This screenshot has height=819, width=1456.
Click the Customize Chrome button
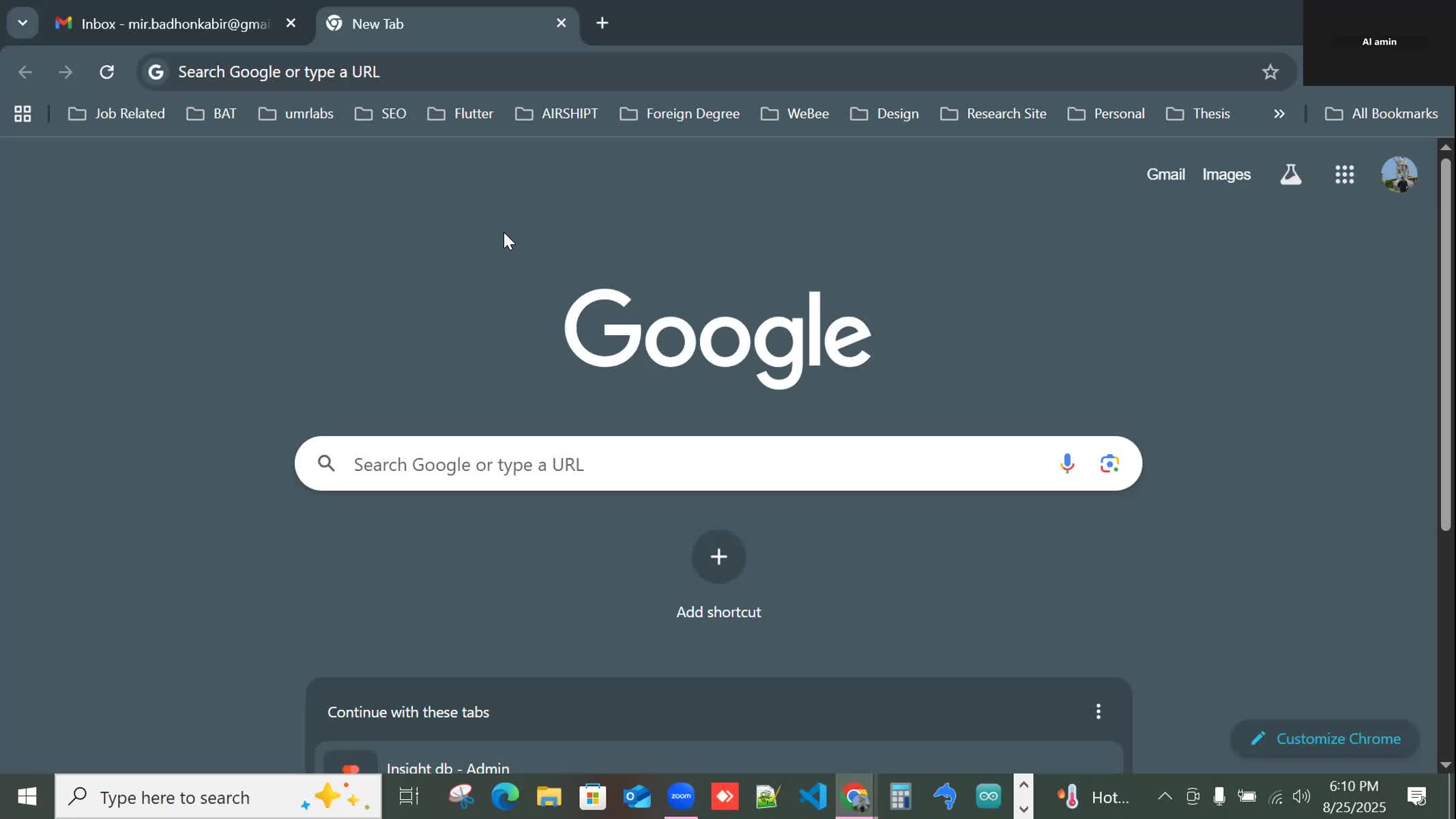pyautogui.click(x=1325, y=738)
